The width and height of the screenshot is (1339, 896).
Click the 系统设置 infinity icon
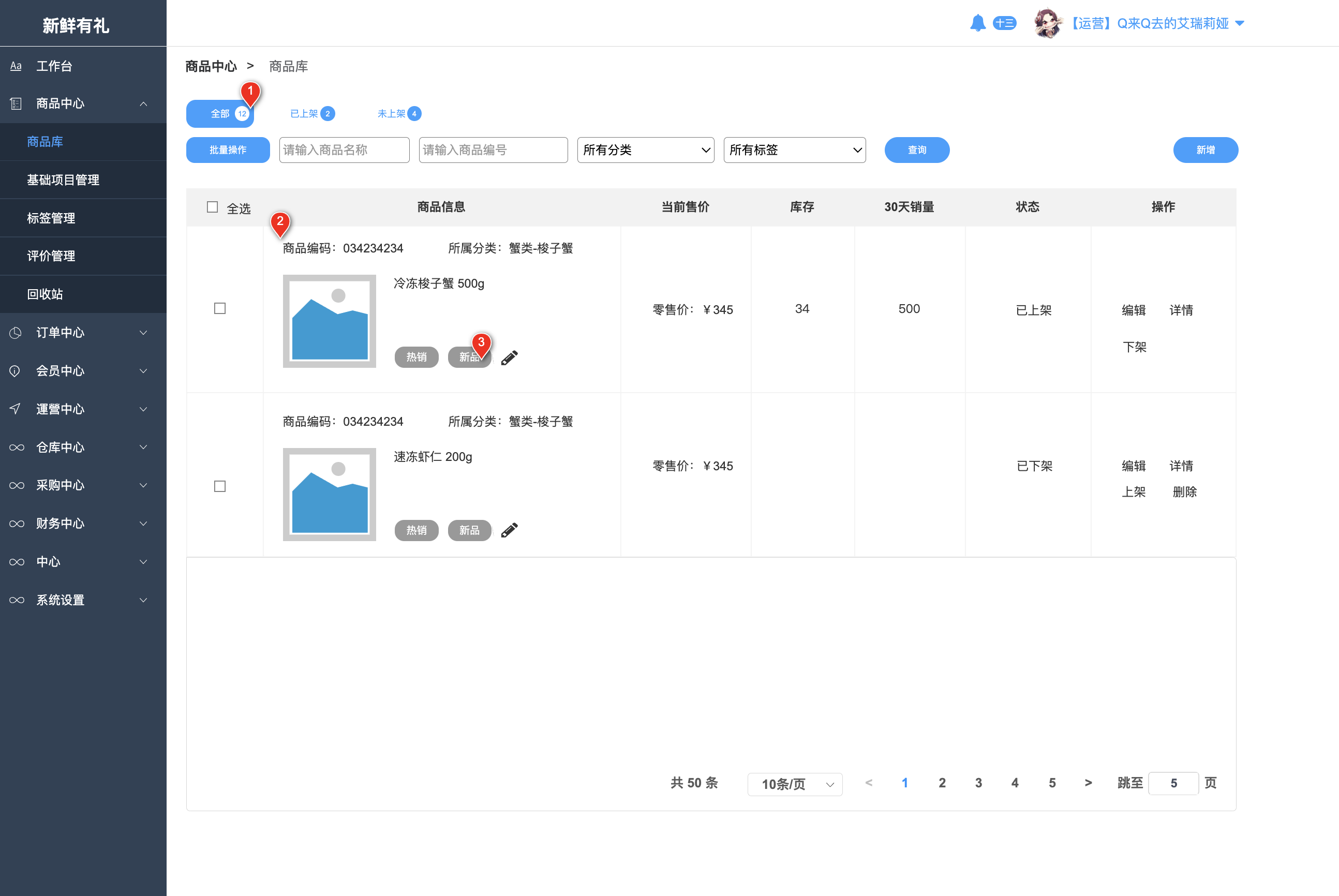click(17, 600)
